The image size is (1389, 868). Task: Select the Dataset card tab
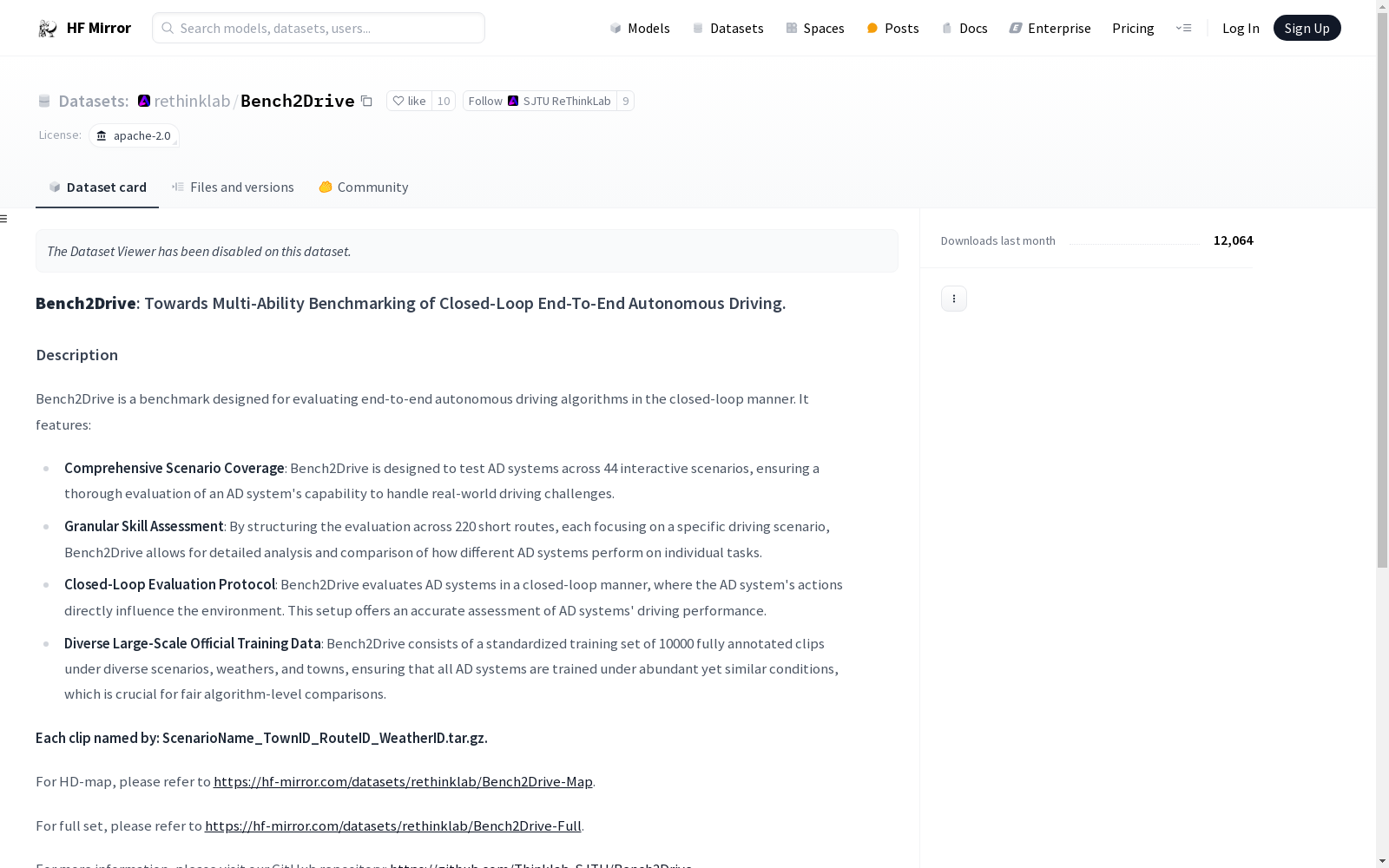pyautogui.click(x=97, y=187)
